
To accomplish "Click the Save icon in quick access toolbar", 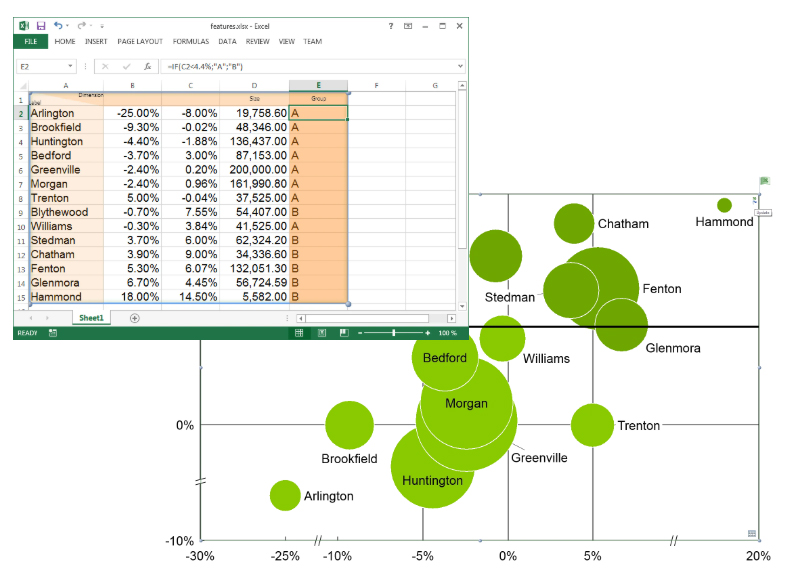I will (x=41, y=25).
